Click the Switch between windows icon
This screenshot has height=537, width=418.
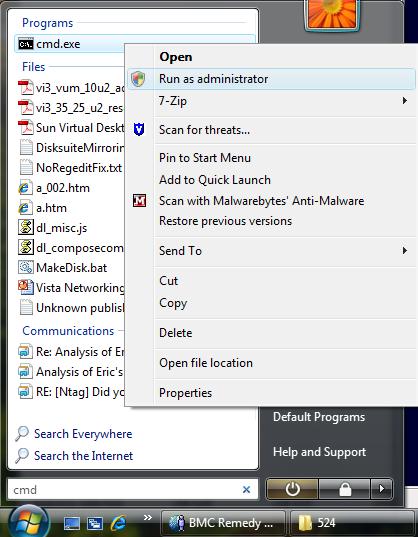[x=95, y=523]
